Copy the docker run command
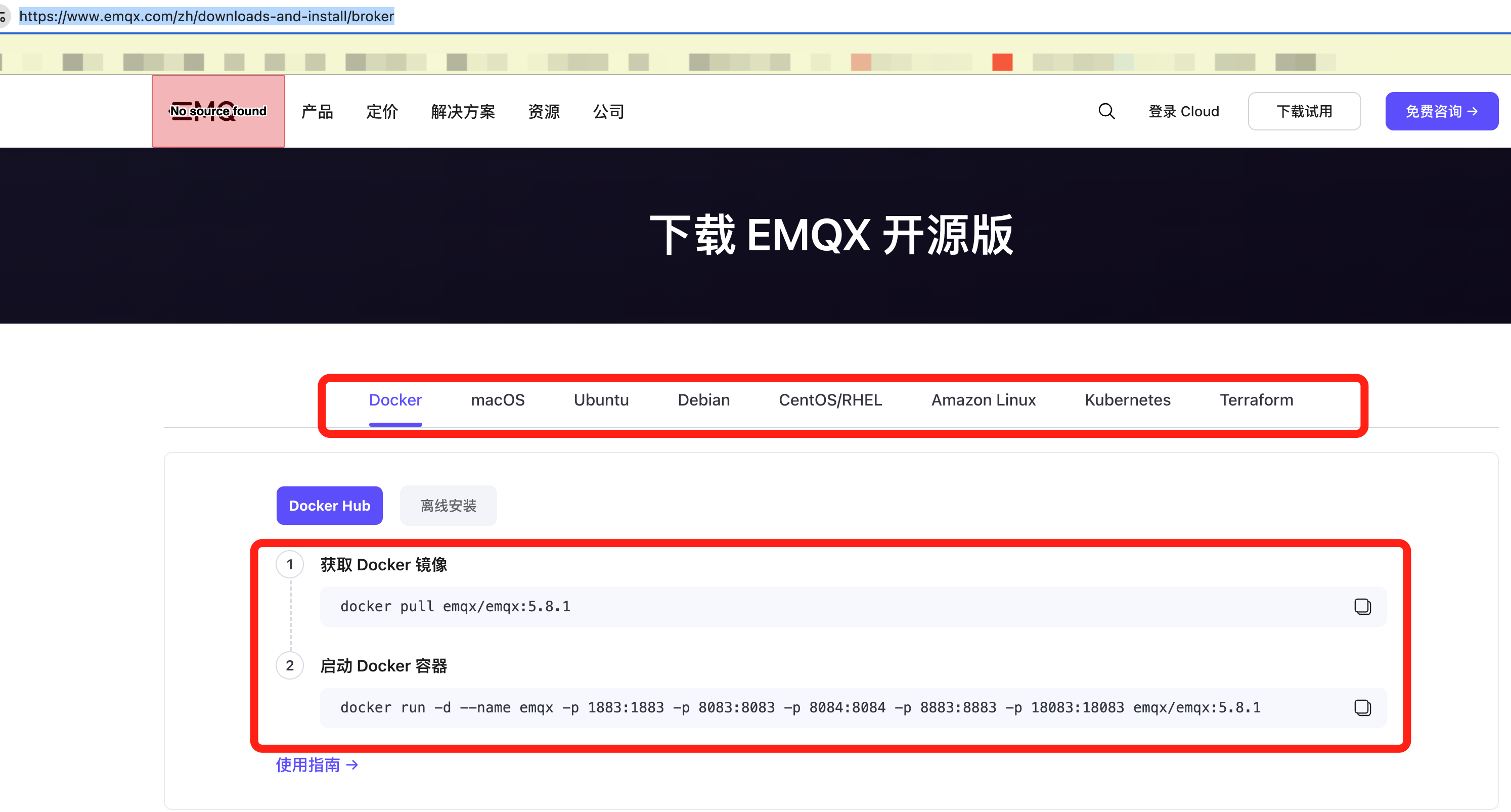The image size is (1511, 812). [x=1362, y=708]
